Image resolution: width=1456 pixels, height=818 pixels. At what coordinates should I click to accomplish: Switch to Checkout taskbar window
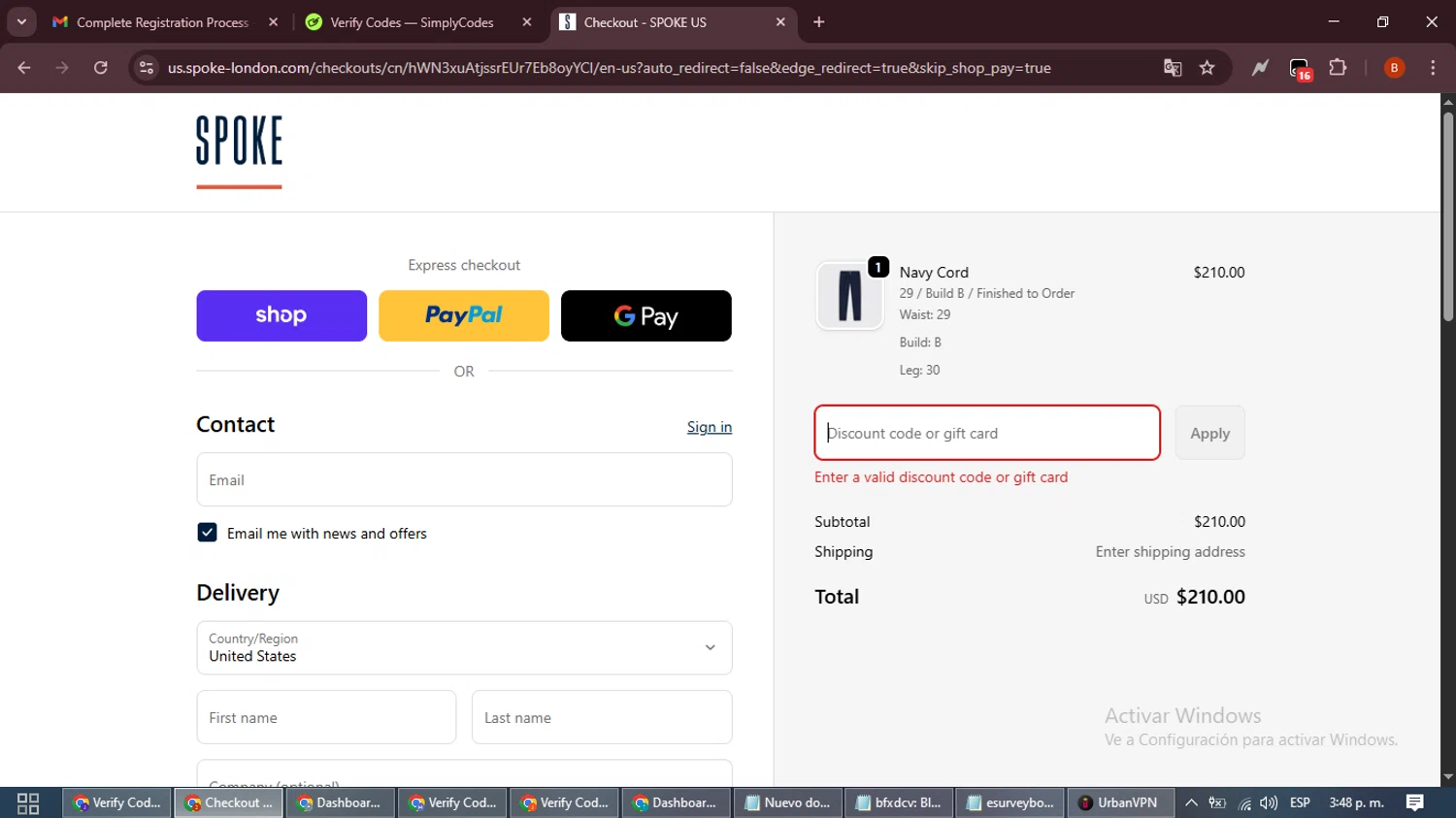(x=229, y=803)
